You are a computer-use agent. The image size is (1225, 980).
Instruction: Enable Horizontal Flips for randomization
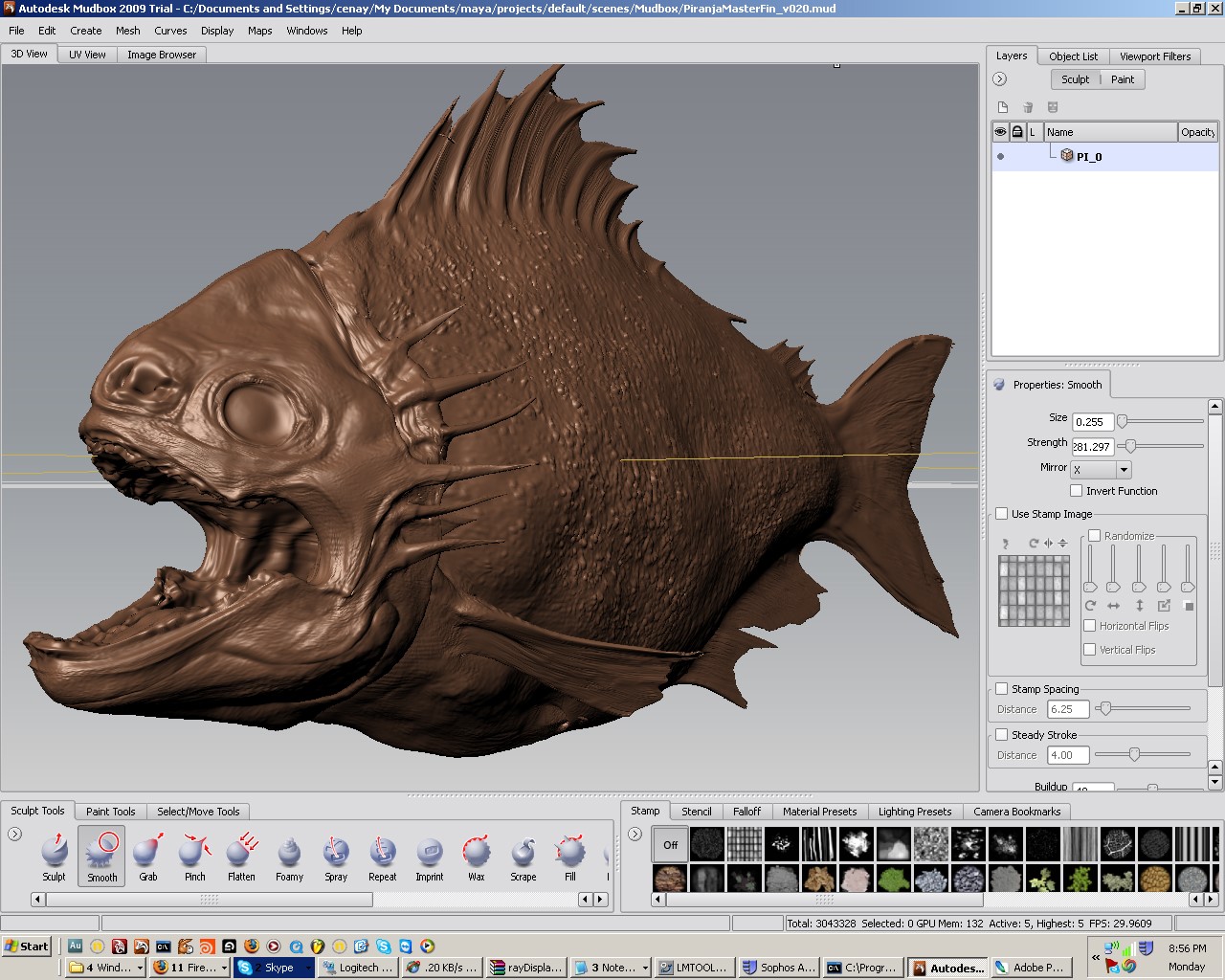1090,626
